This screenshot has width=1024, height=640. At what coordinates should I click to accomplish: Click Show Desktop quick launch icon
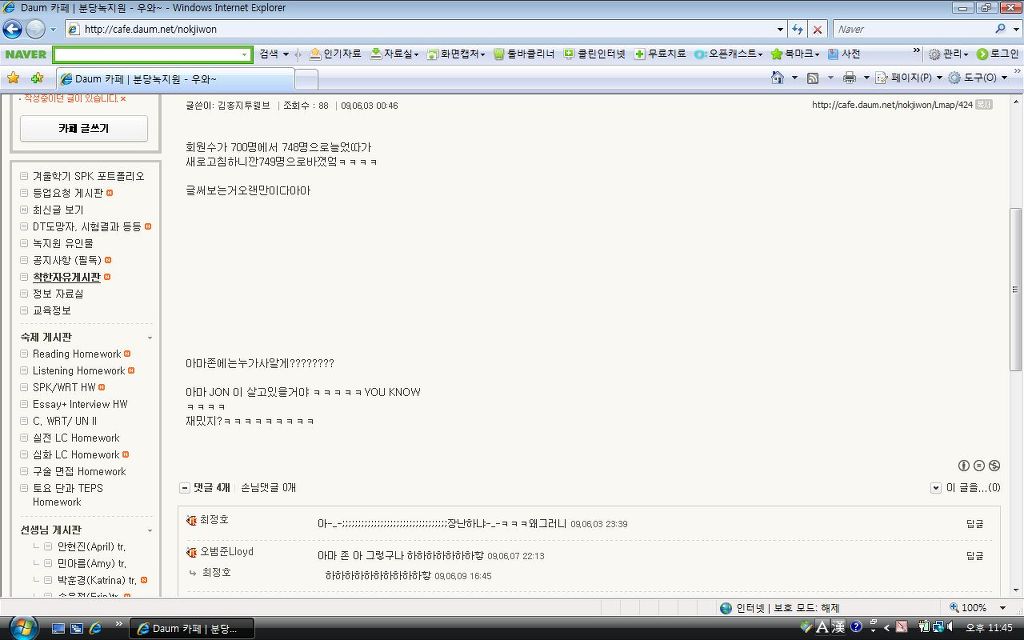58,628
